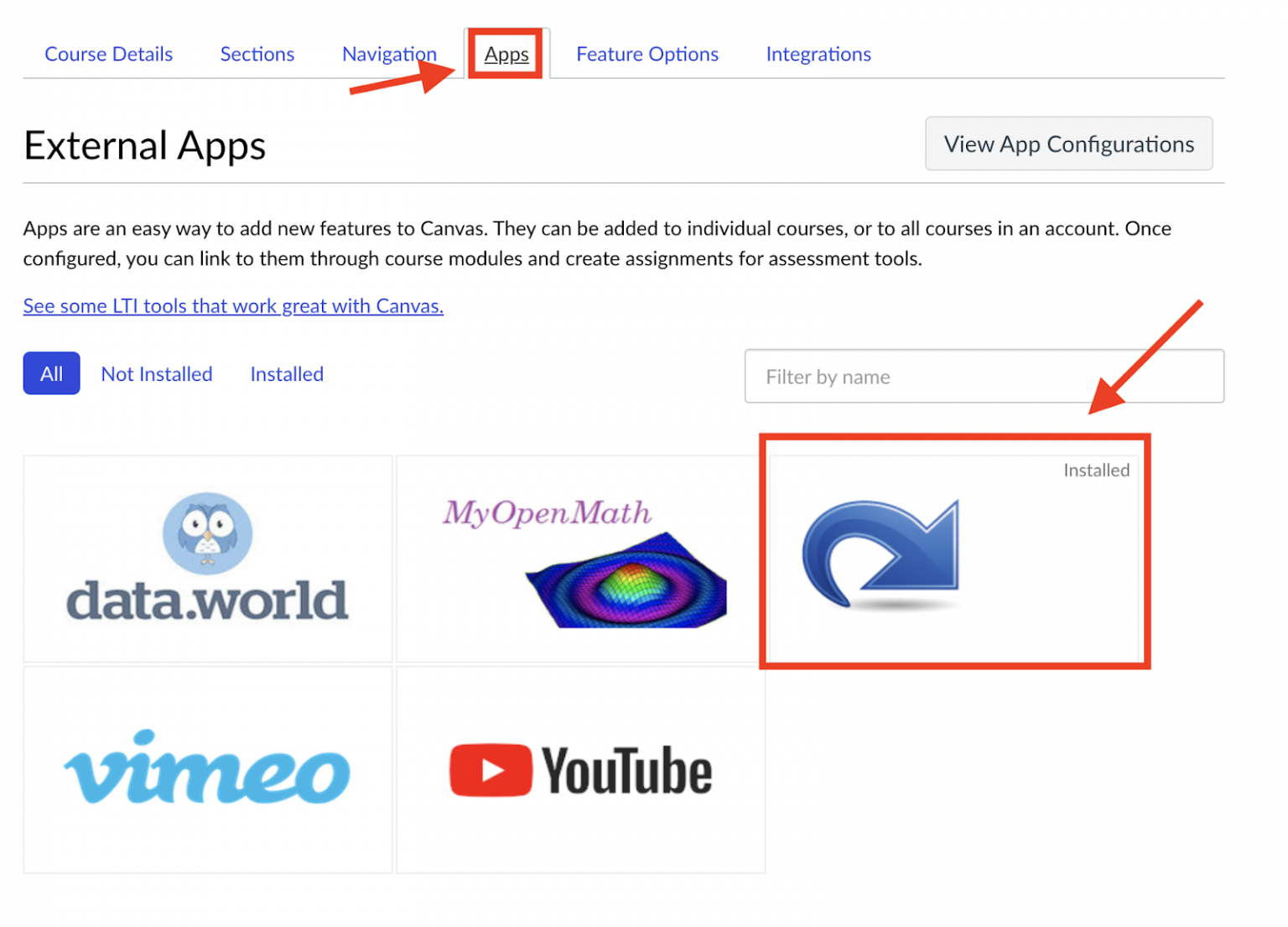Open the data.world app tile

pos(207,558)
